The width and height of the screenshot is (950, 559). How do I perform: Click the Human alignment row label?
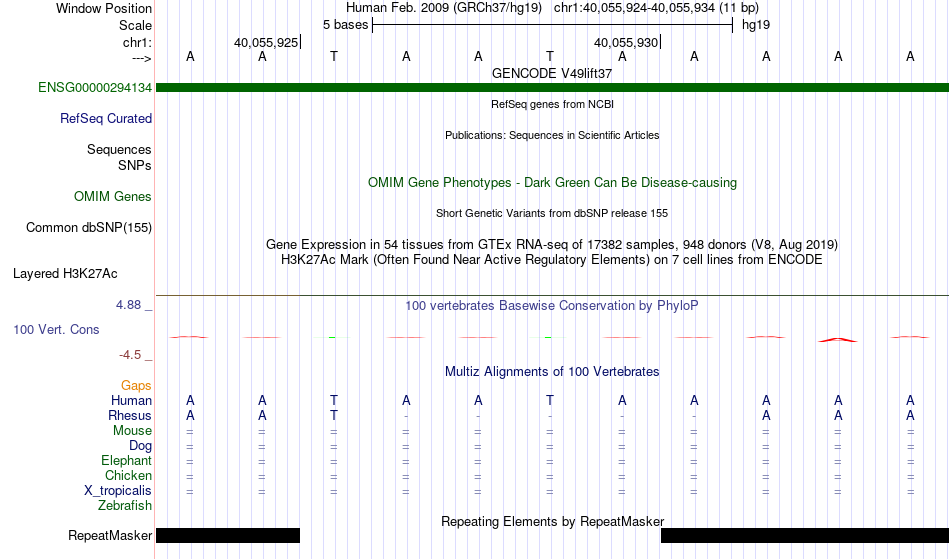point(131,401)
